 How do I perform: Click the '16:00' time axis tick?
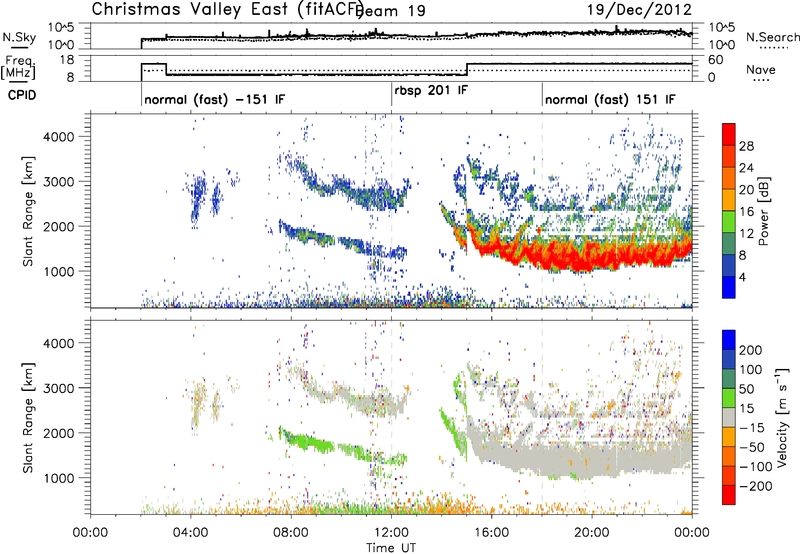492,533
